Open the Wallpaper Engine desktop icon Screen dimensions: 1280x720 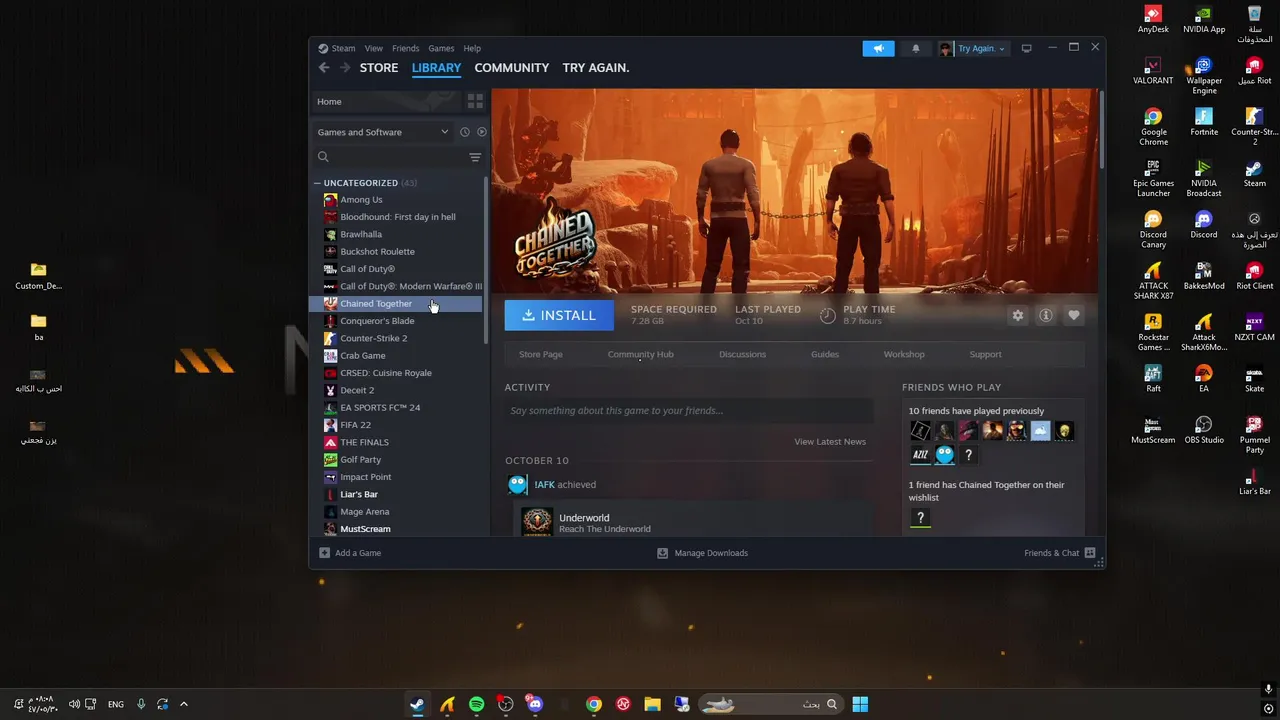[1204, 75]
